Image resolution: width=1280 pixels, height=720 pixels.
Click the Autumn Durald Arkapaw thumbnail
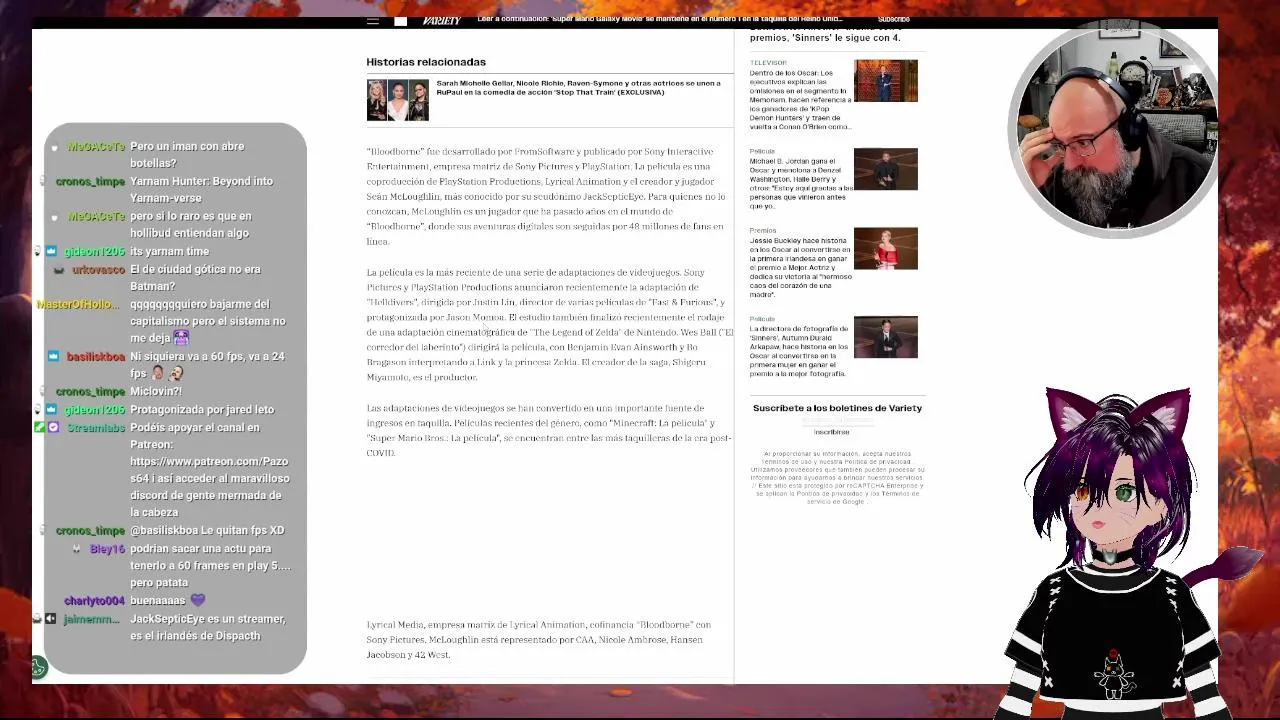(885, 337)
